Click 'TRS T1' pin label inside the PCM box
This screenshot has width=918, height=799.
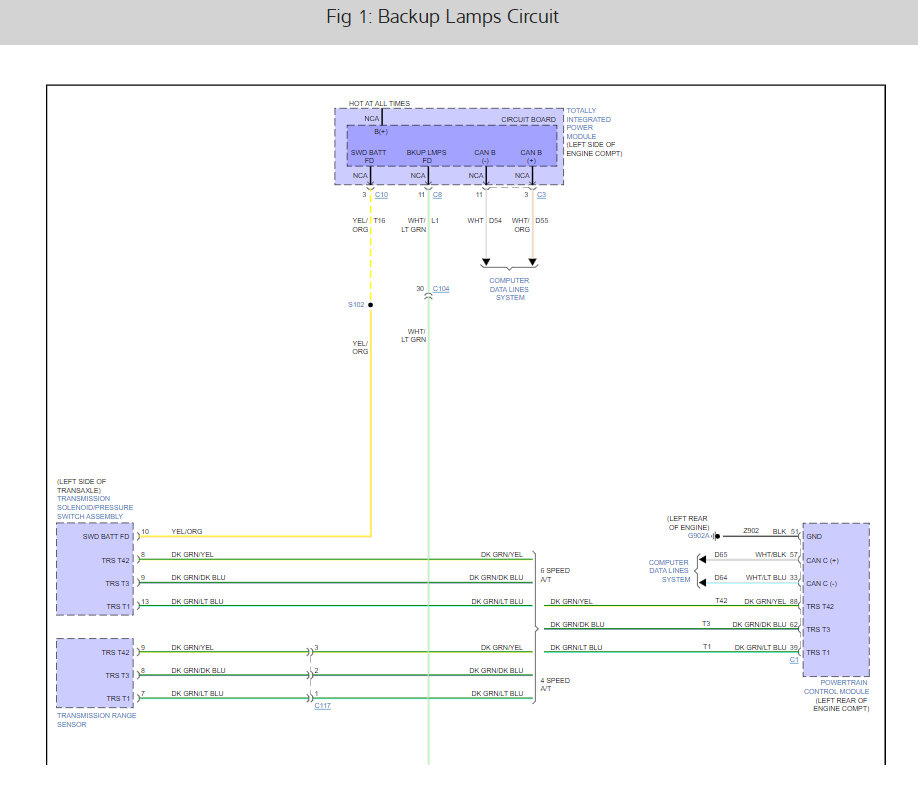click(818, 652)
